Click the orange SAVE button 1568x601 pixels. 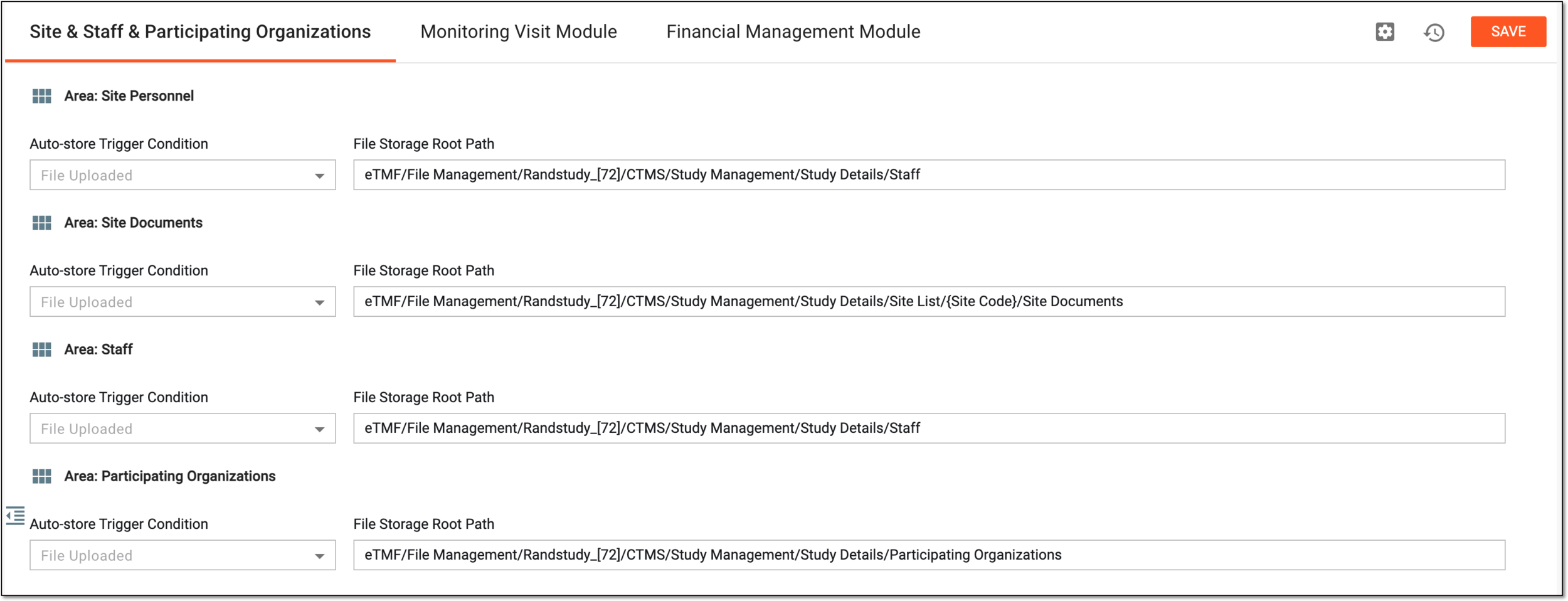pos(1508,31)
